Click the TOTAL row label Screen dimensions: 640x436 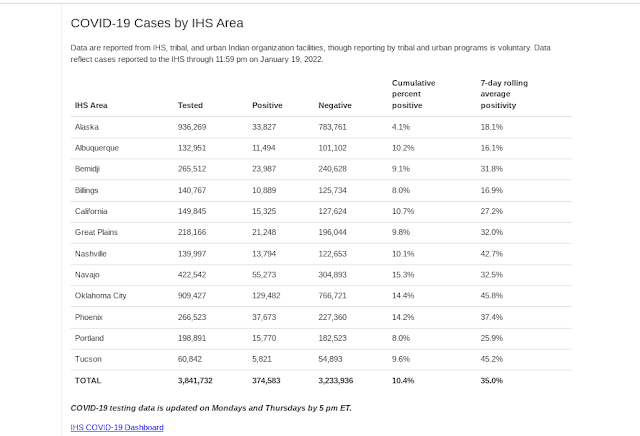click(x=88, y=380)
